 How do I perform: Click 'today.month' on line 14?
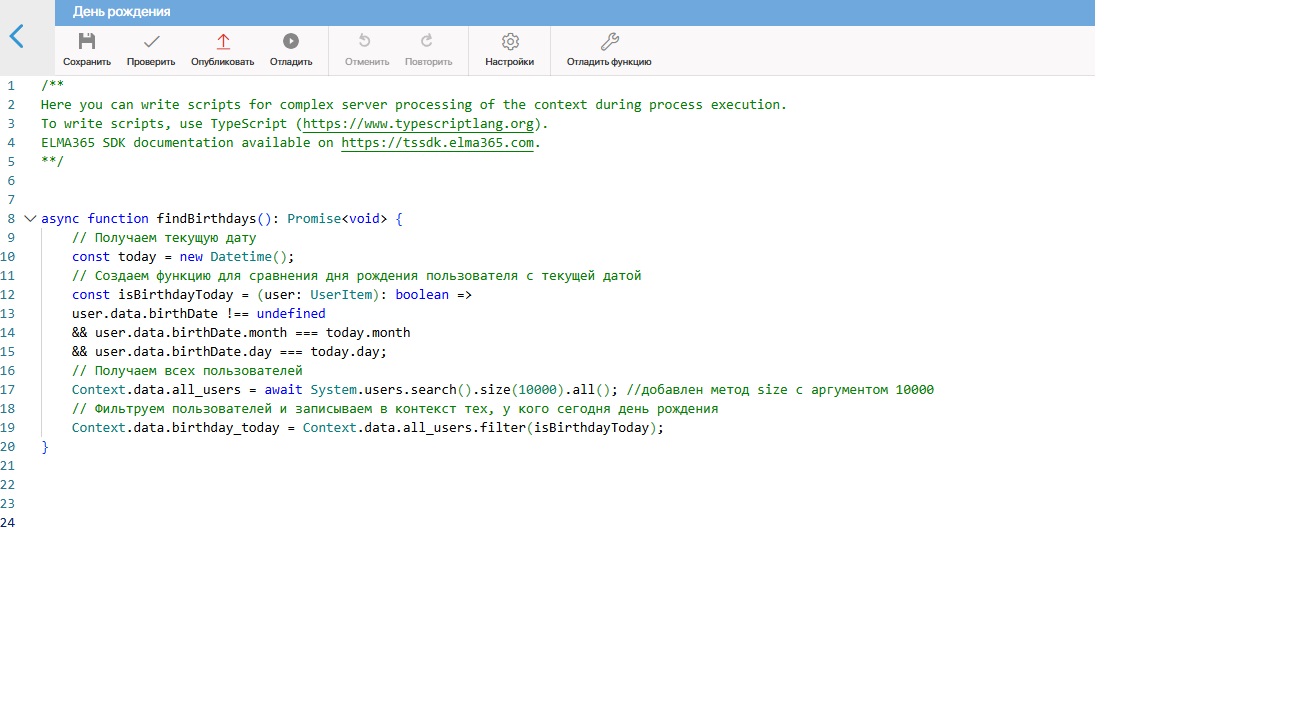click(x=368, y=333)
